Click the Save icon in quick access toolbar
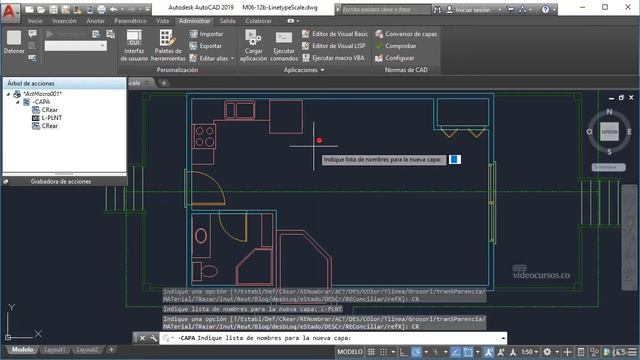Viewport: 640px width, 360px height. [x=53, y=9]
